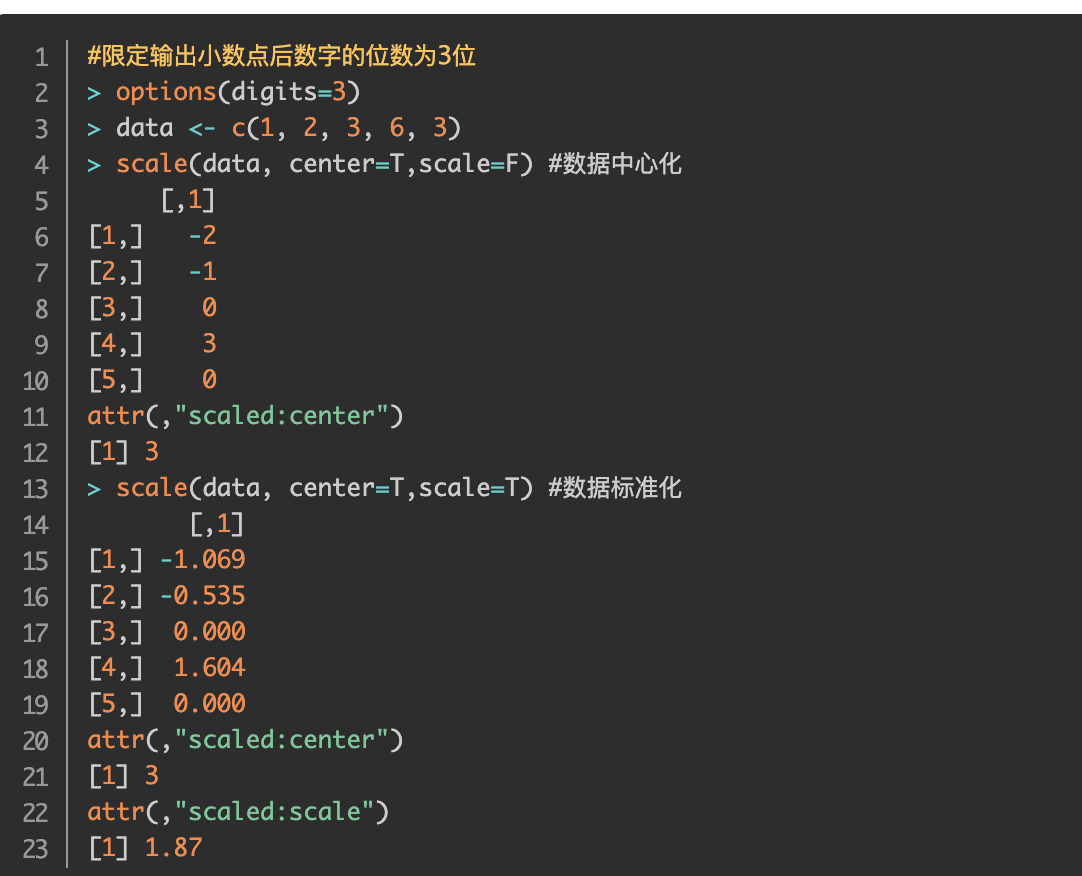Click the scale call with scale=T

(x=324, y=488)
